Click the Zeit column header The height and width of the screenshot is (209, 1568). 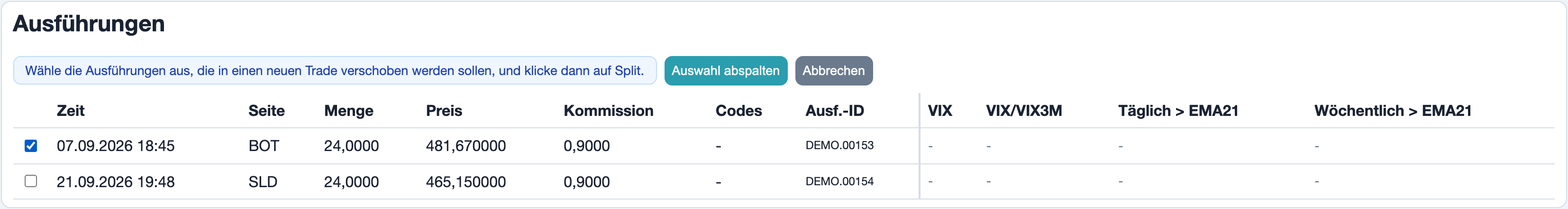[71, 111]
